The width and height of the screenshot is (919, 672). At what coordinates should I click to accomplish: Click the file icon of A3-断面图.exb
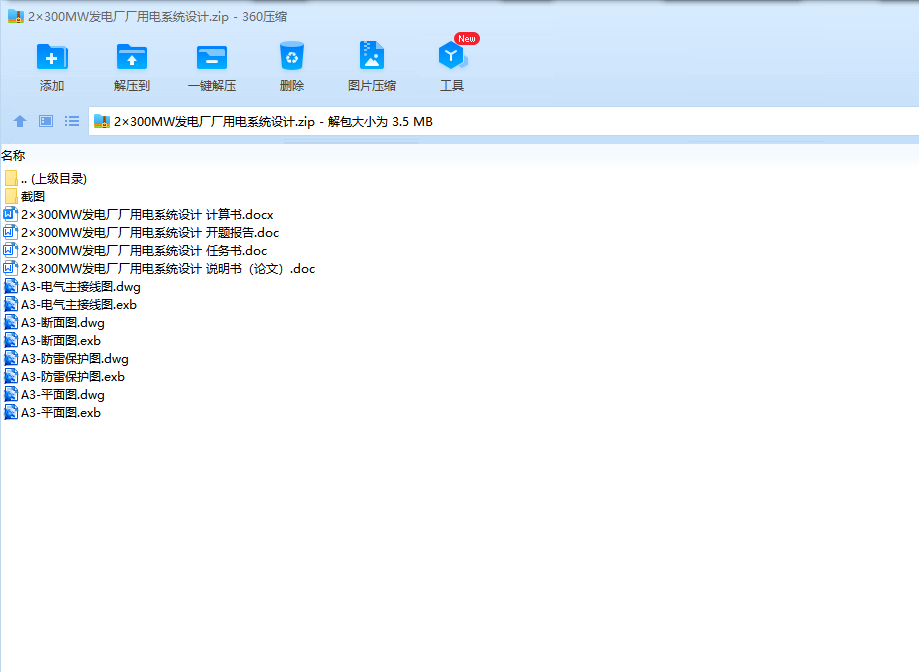(x=11, y=340)
